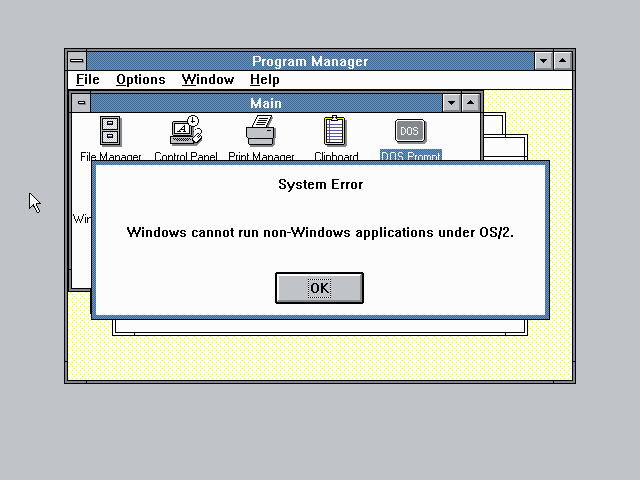640x480 pixels.
Task: Click the Main group title bar
Action: tap(266, 102)
